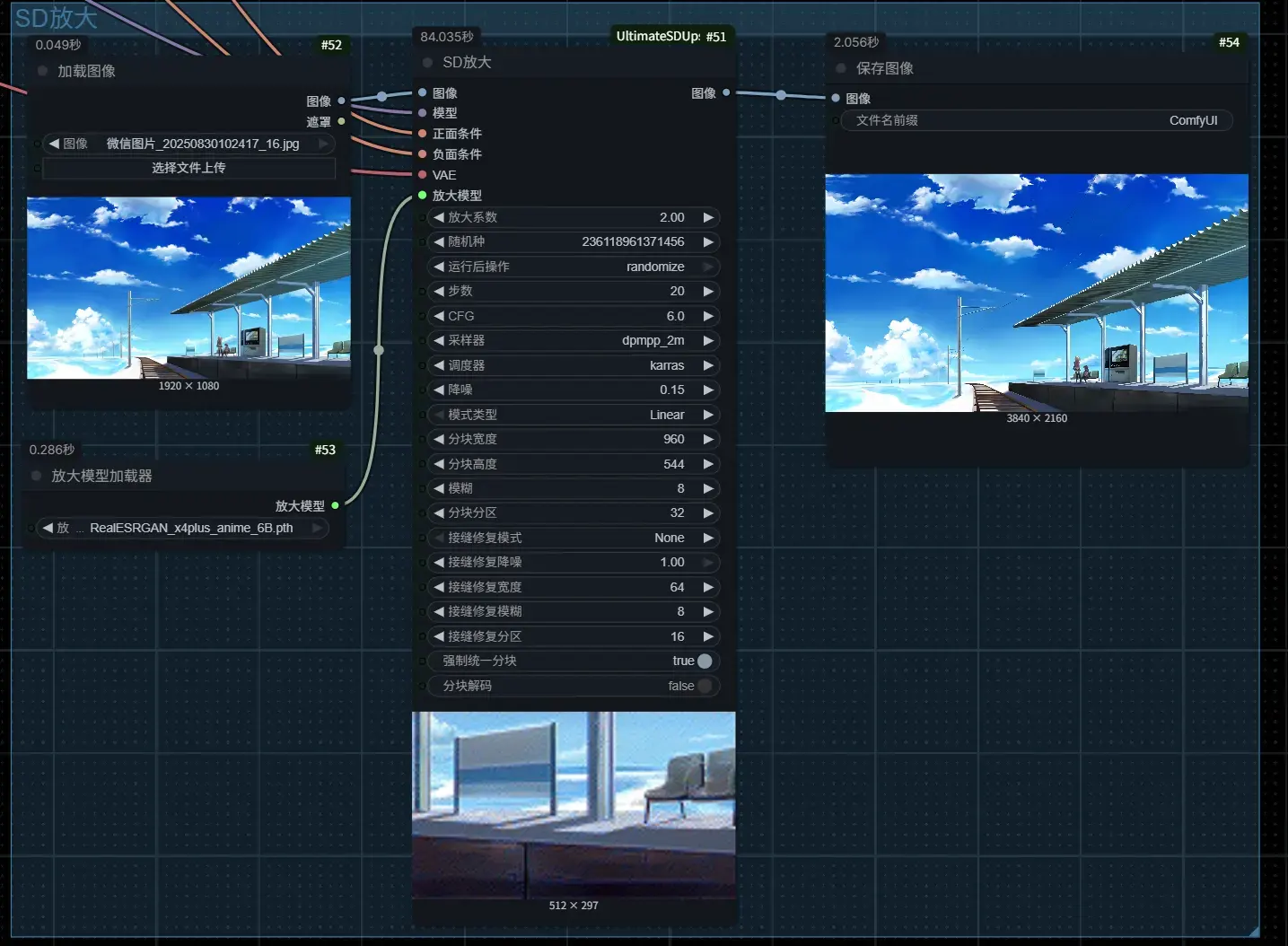Open the 接缝修复模式 None dropdown
The height and width of the screenshot is (946, 1288).
click(x=574, y=538)
